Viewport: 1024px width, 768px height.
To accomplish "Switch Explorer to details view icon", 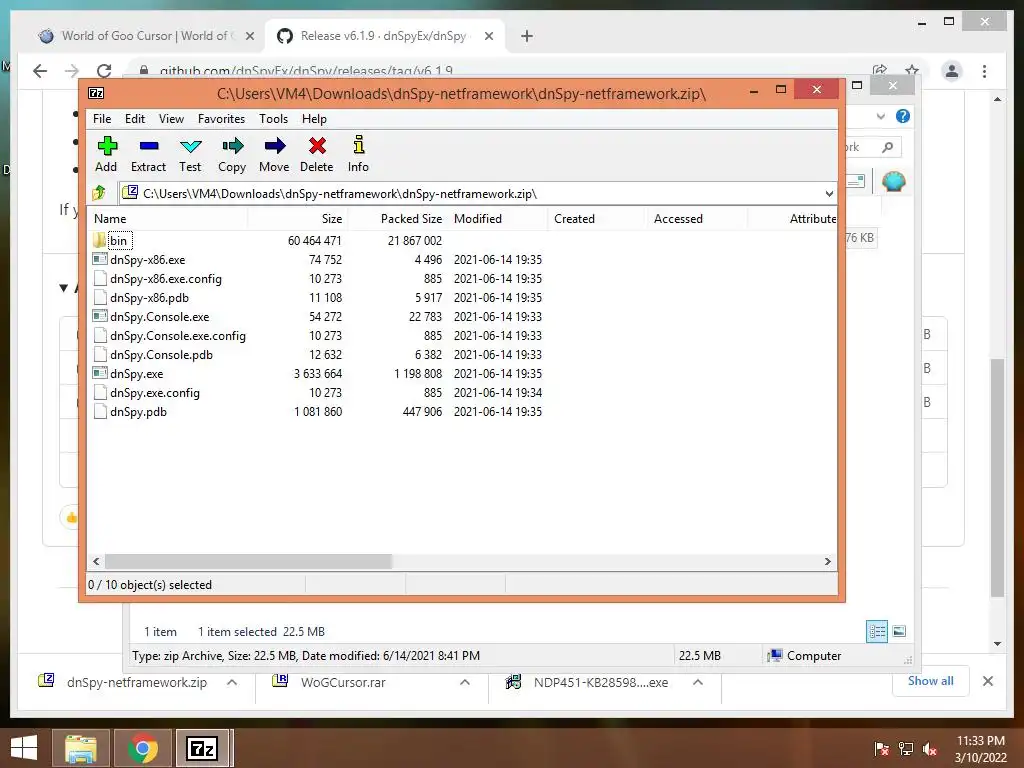I will (877, 632).
